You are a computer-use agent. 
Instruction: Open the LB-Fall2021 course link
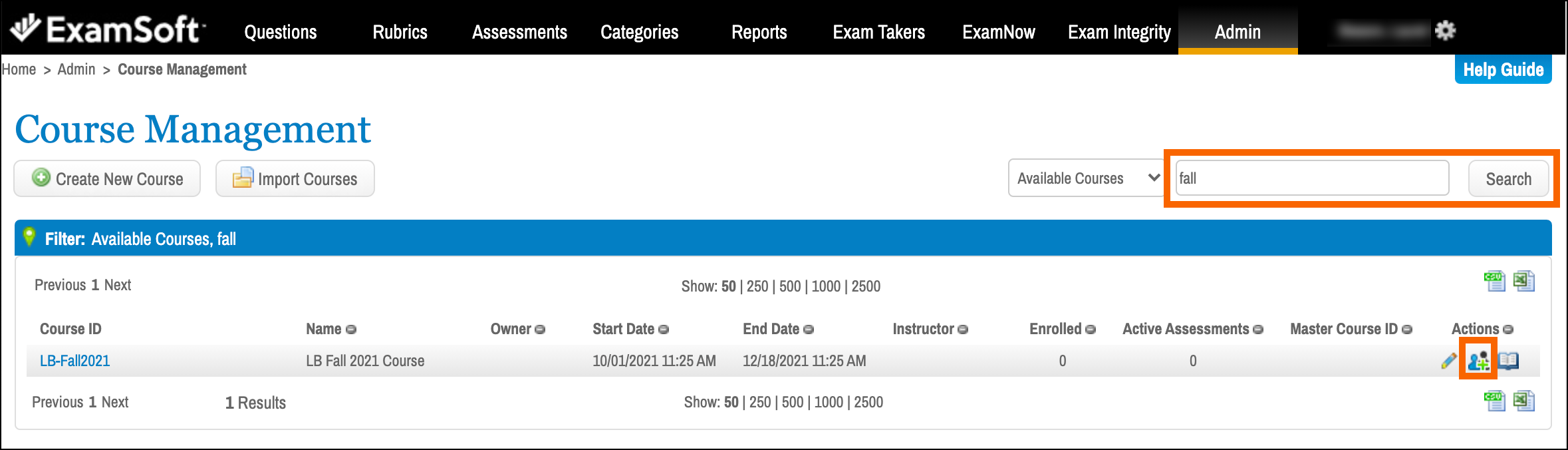tap(74, 361)
